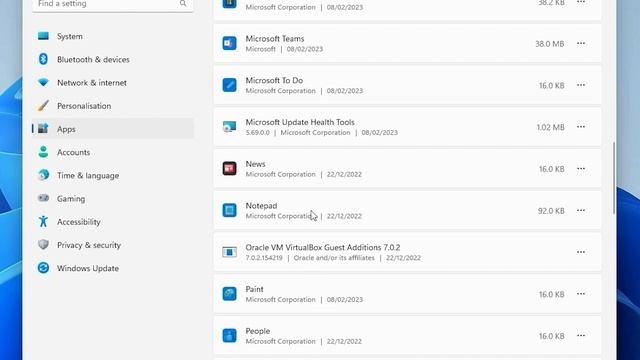Click the System monitor icon
The height and width of the screenshot is (360, 640).
click(x=43, y=36)
